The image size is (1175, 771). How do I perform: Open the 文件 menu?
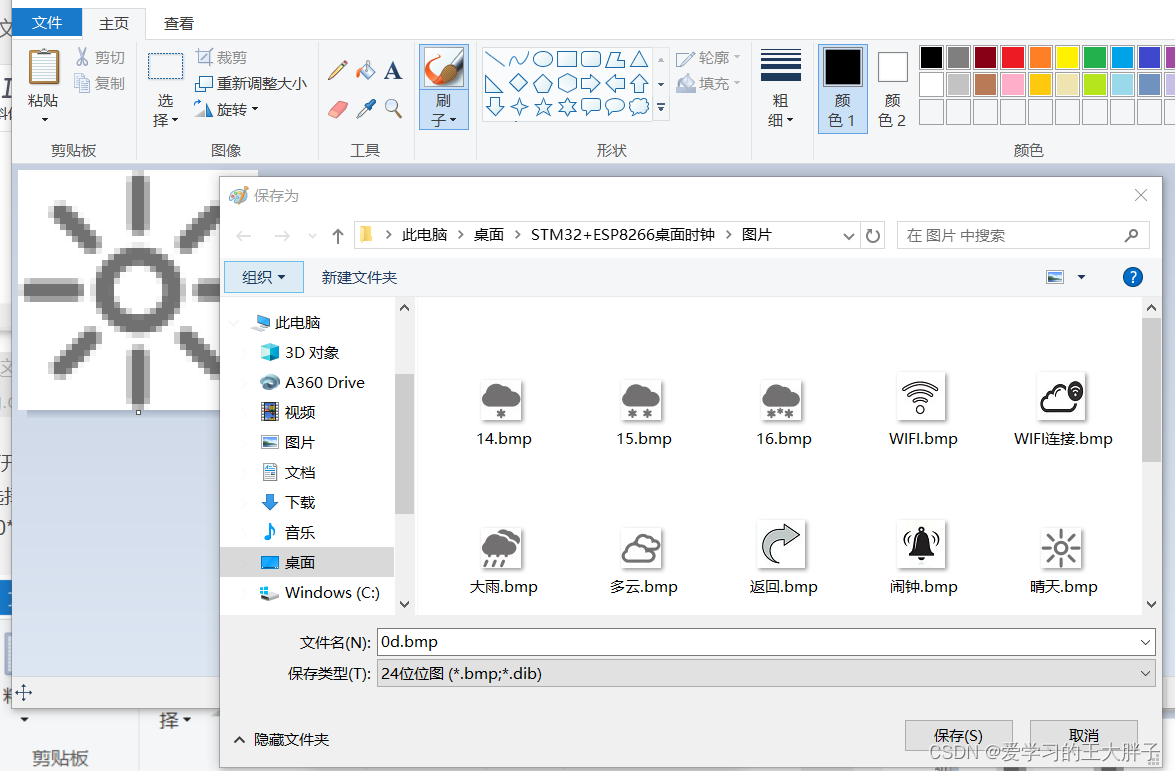[x=46, y=22]
